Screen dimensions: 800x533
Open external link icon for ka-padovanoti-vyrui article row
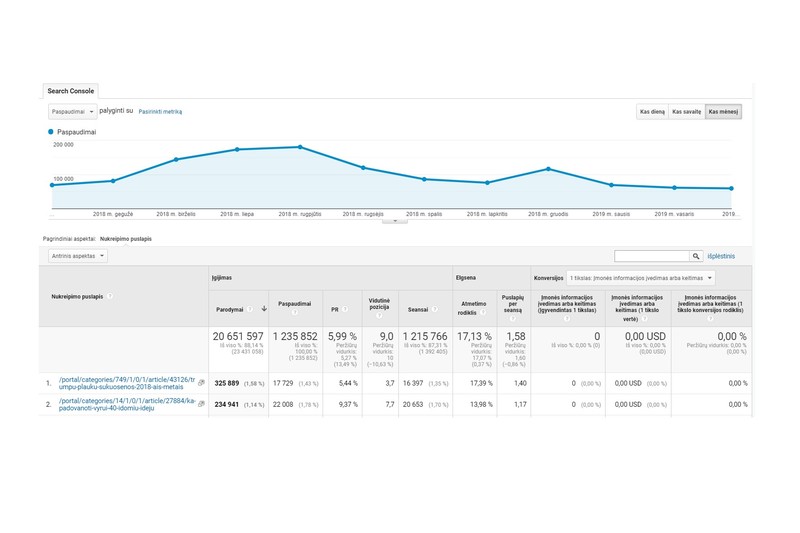202,404
